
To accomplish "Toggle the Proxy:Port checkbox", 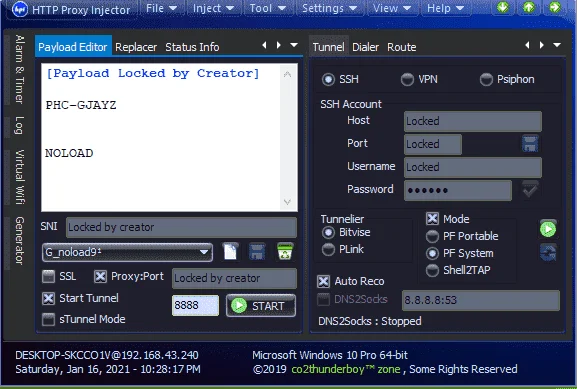I will coord(100,276).
